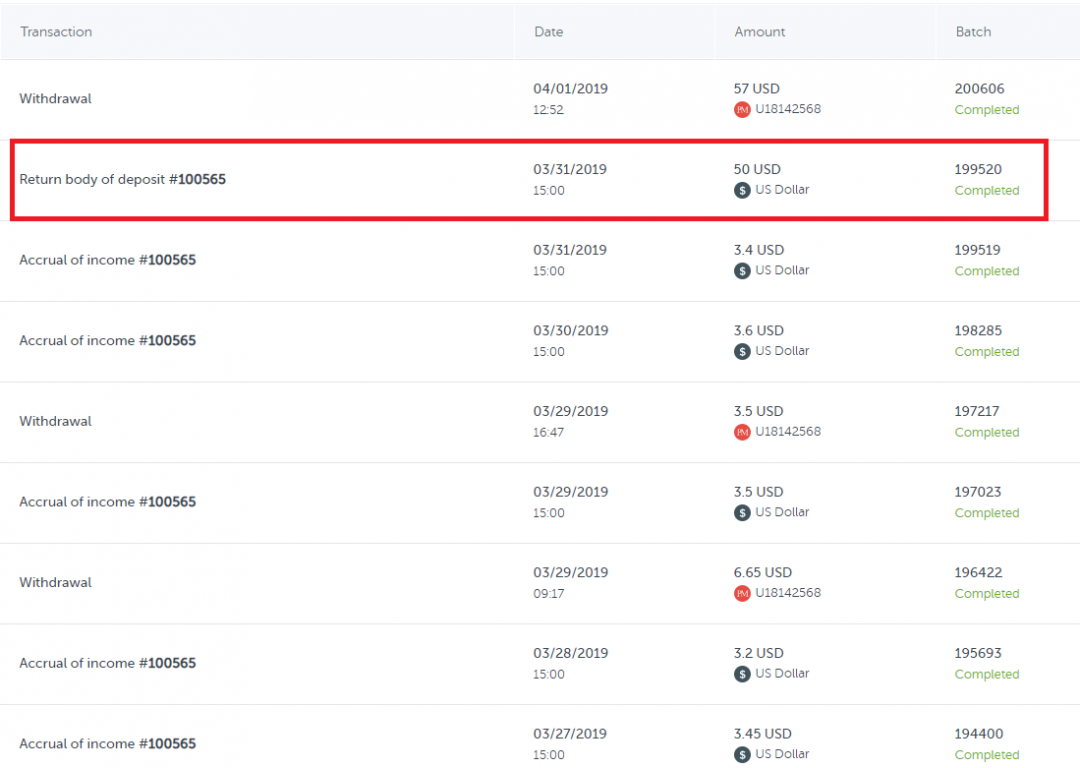Click the dollar icon in the 50 USD row
Image resolution: width=1080 pixels, height=768 pixels.
(742, 190)
